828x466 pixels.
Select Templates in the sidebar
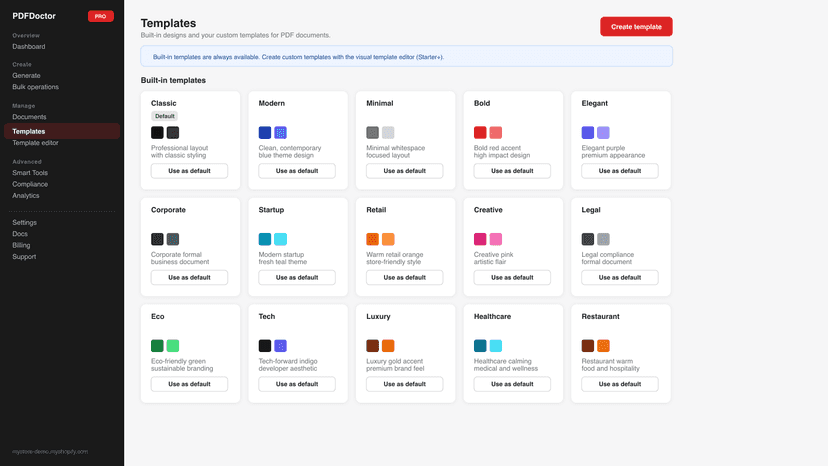point(62,131)
